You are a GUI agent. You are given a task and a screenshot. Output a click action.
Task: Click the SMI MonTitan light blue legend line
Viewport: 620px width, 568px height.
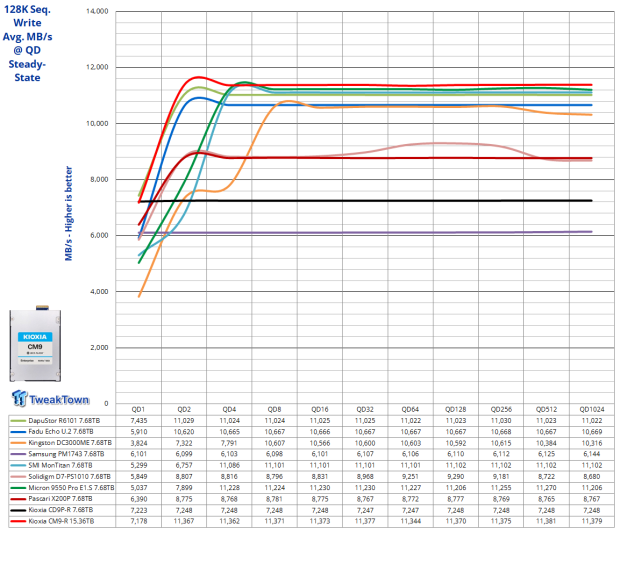[18, 466]
